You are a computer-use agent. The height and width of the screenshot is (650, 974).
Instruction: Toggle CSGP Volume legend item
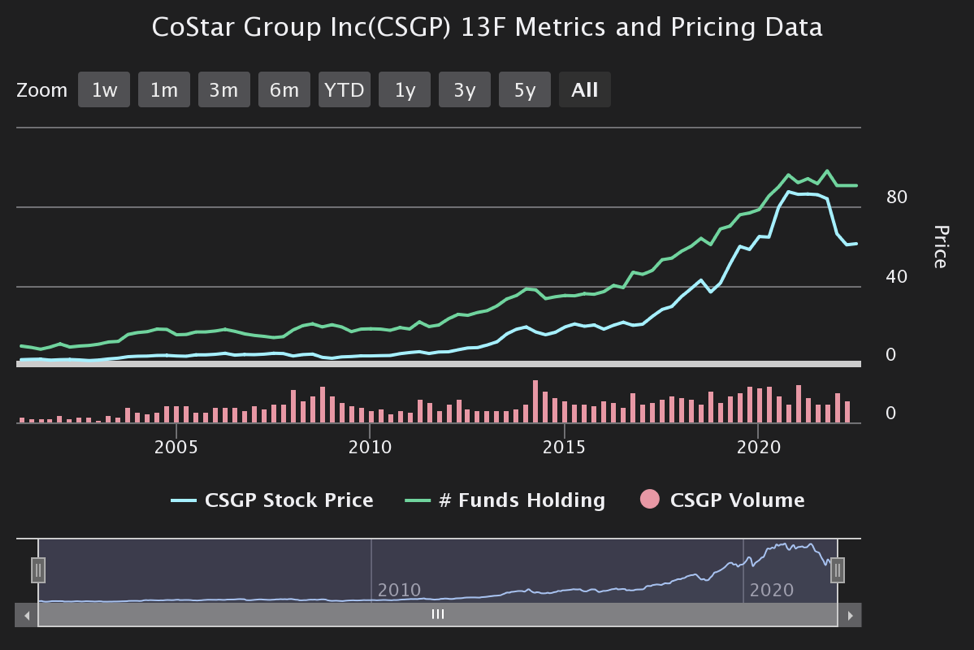[737, 500]
